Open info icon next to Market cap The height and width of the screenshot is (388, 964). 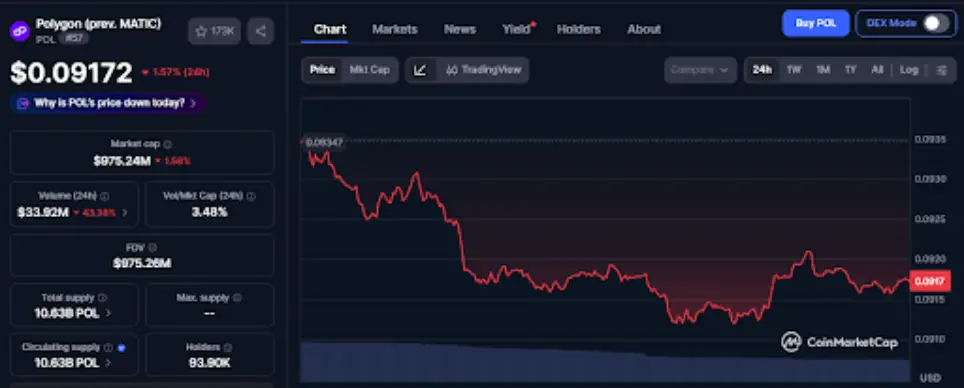[168, 144]
